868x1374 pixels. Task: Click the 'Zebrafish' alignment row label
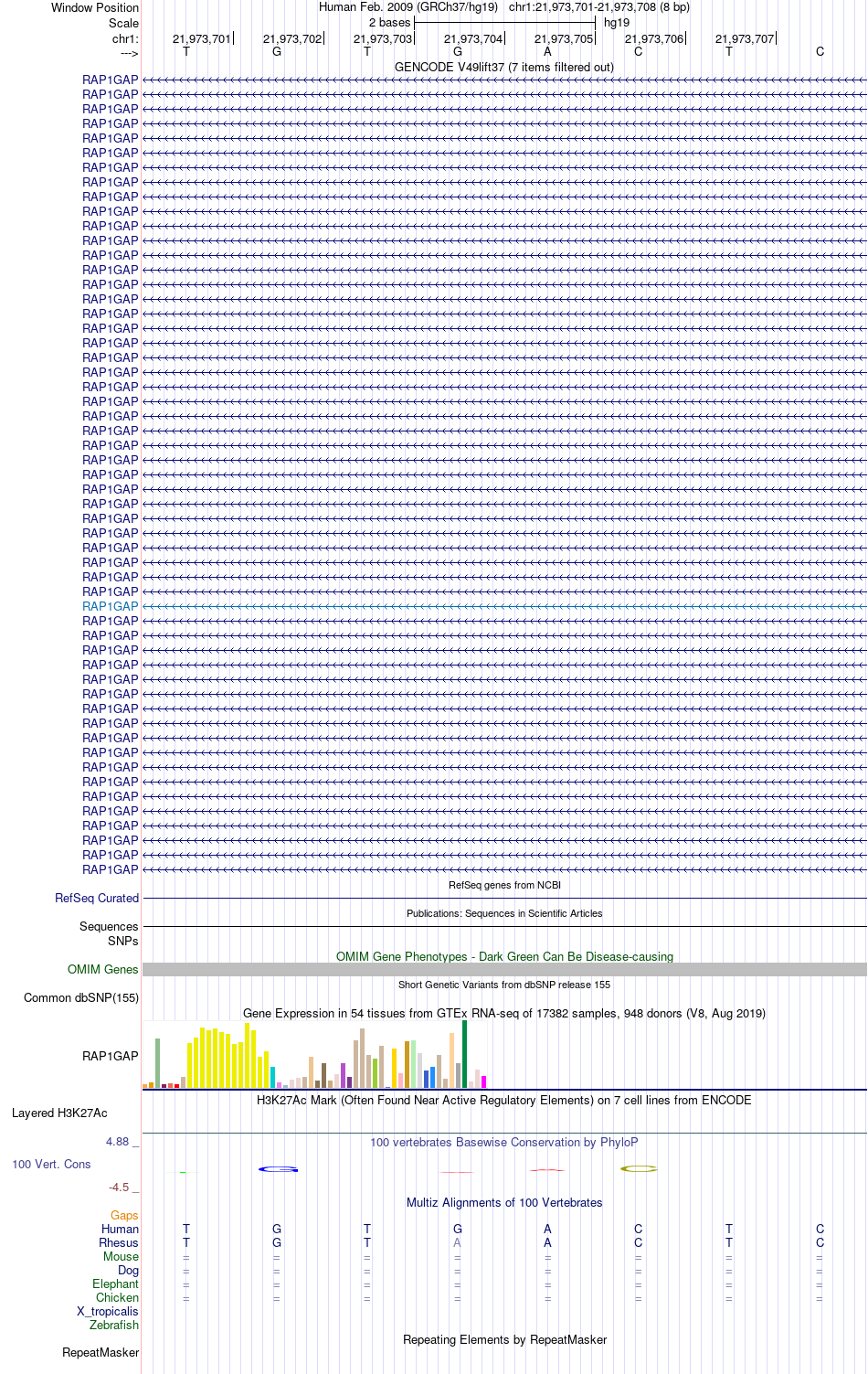[x=114, y=1326]
